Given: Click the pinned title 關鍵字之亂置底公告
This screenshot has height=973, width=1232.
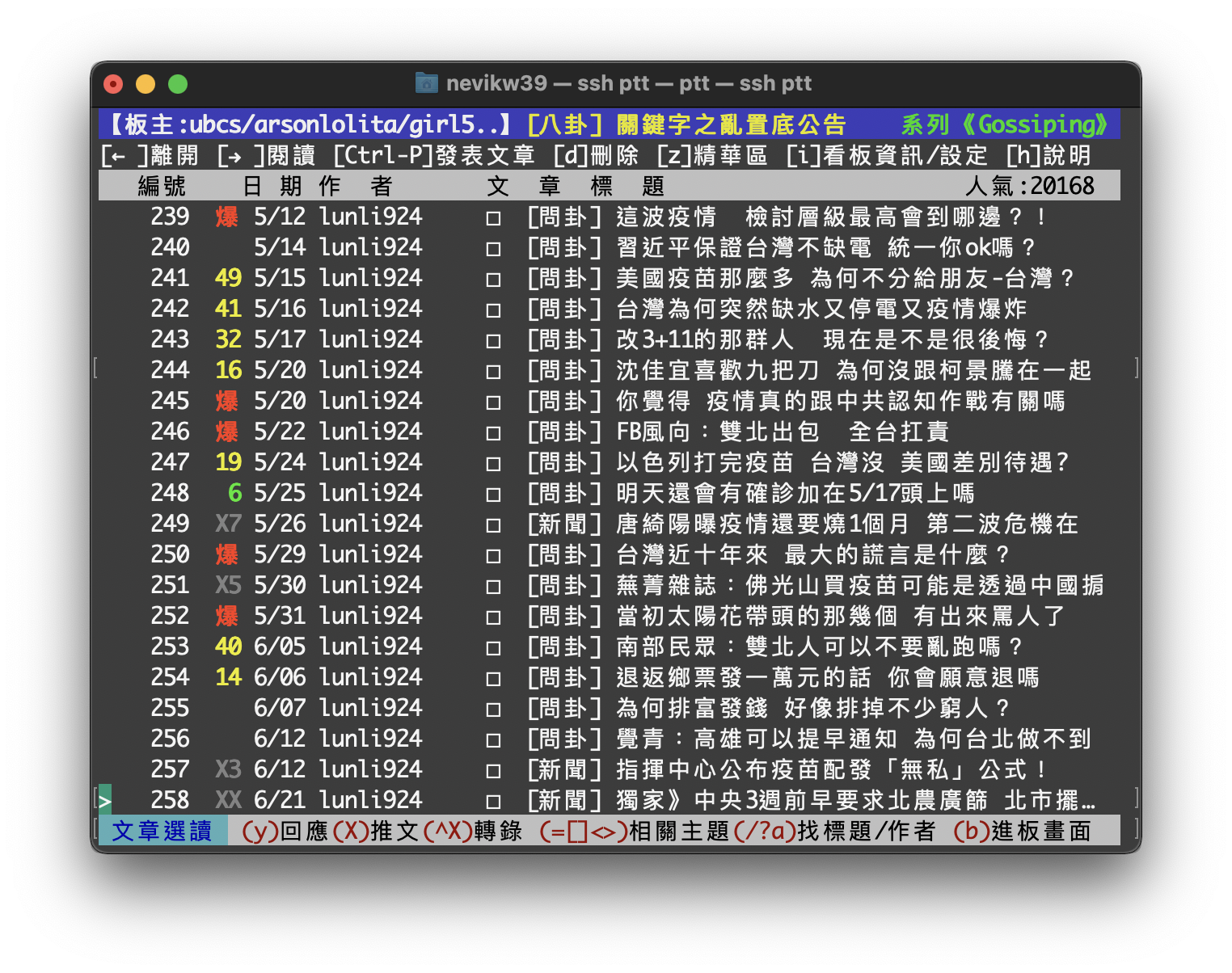Looking at the screenshot, I should (731, 124).
